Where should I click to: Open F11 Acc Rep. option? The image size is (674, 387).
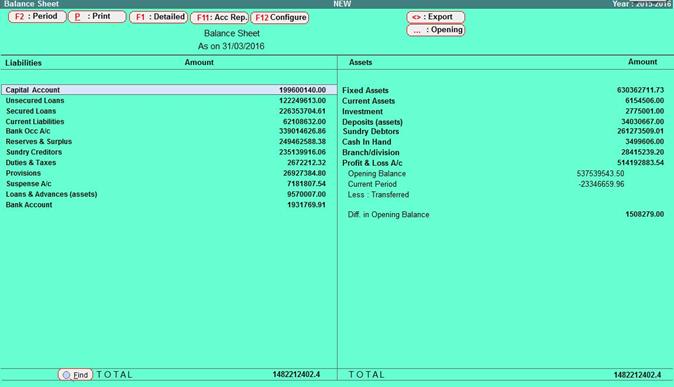[220, 18]
